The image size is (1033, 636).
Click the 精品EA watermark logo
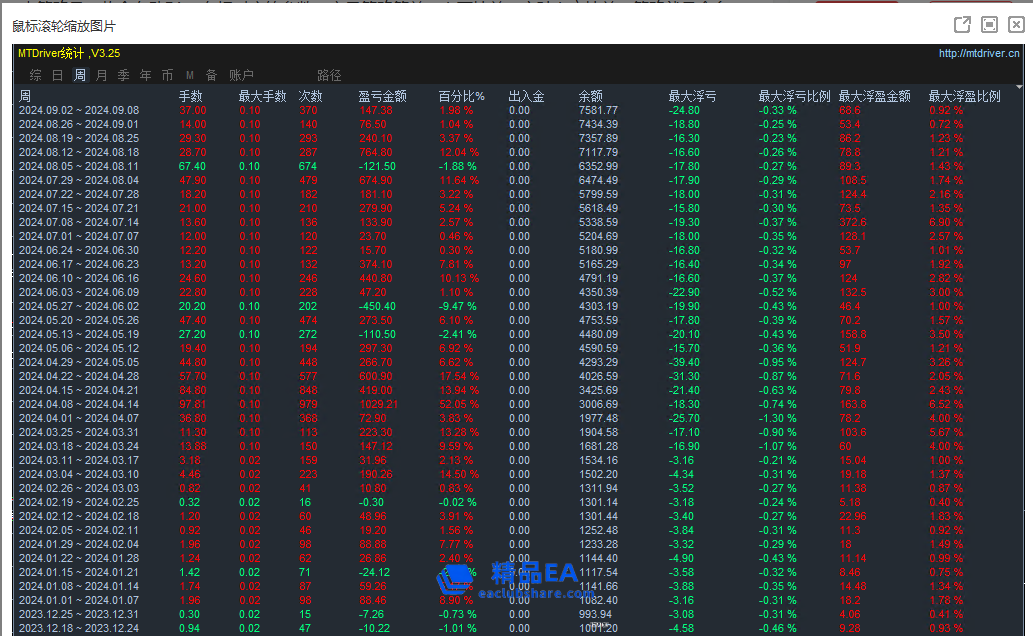[510, 578]
